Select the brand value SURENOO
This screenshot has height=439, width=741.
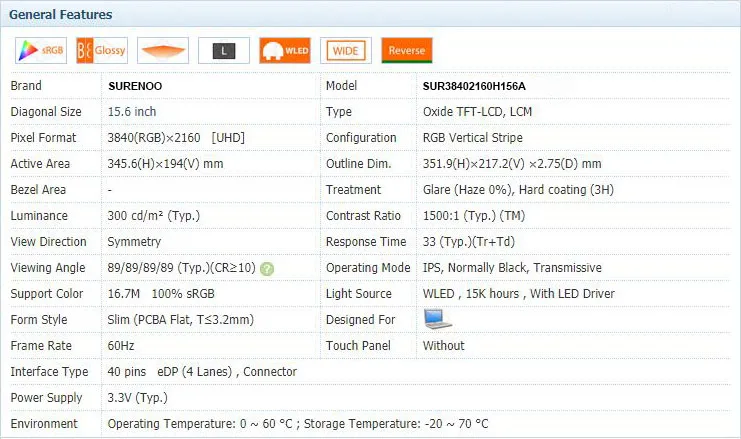135,86
